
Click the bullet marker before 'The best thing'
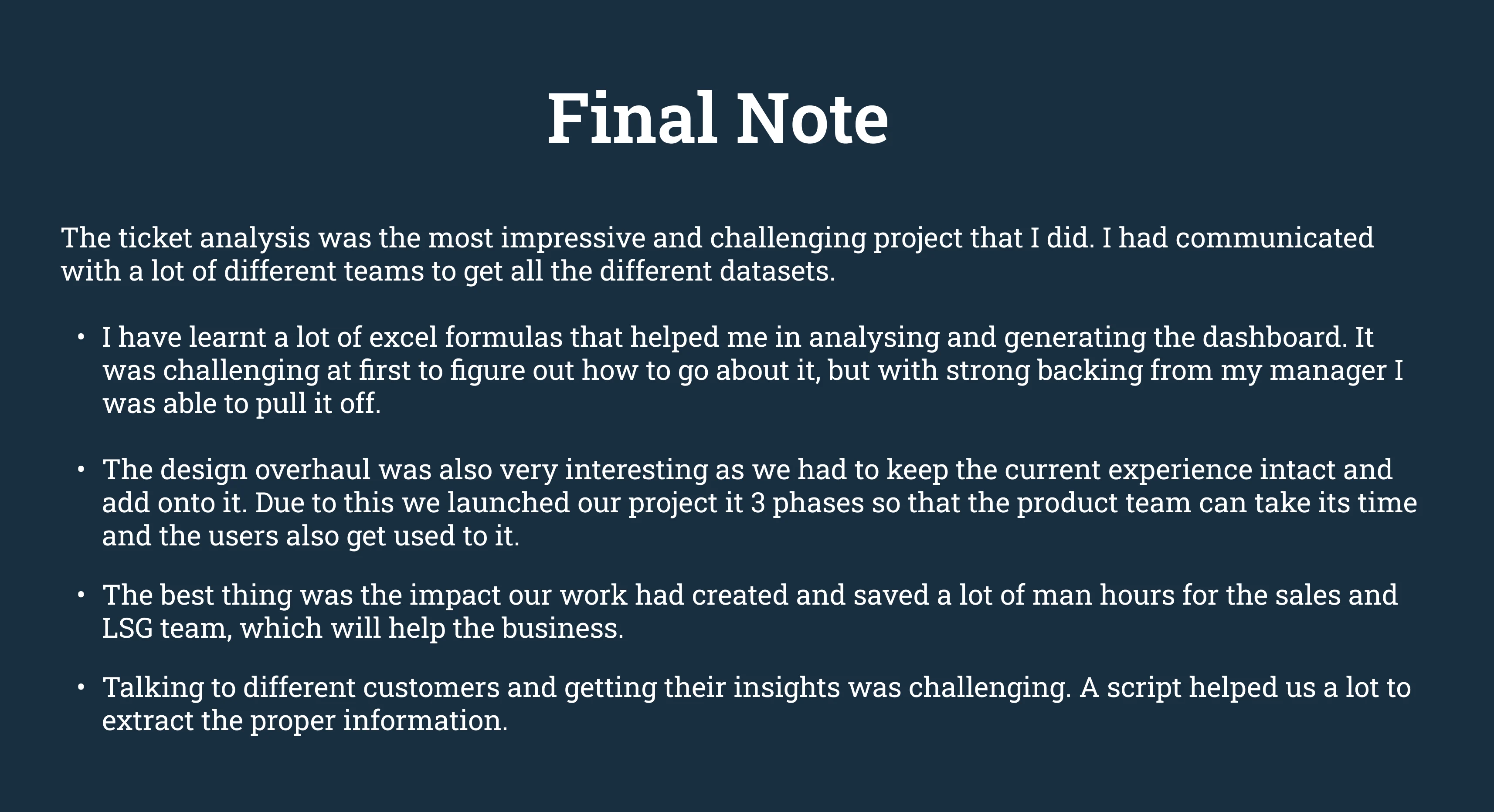(x=81, y=595)
